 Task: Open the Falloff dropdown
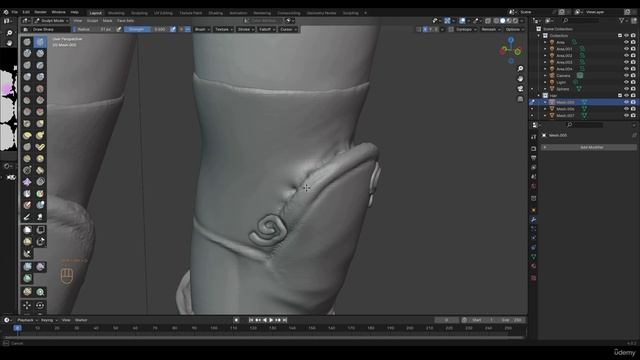click(x=267, y=29)
